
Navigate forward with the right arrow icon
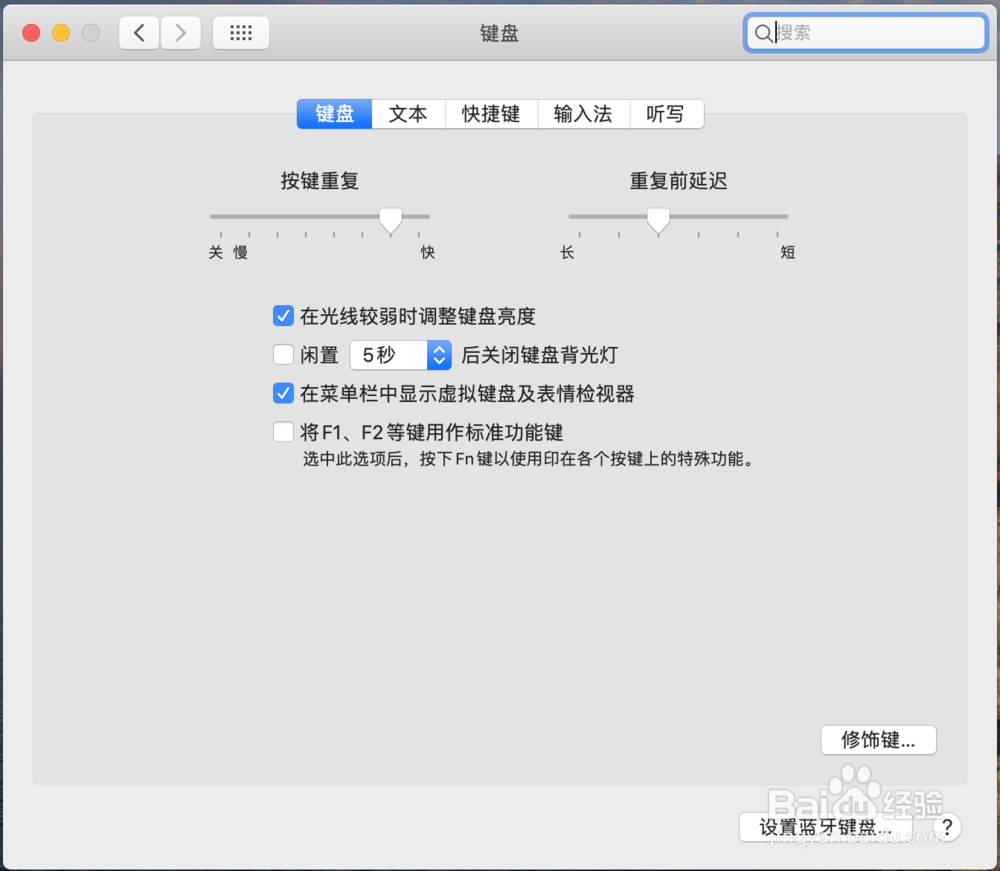tap(180, 32)
